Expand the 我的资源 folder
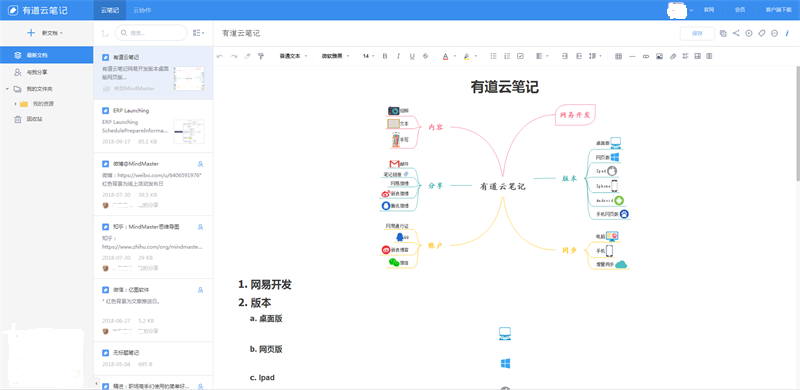Screen dimensions: 800x390 [x=15, y=104]
